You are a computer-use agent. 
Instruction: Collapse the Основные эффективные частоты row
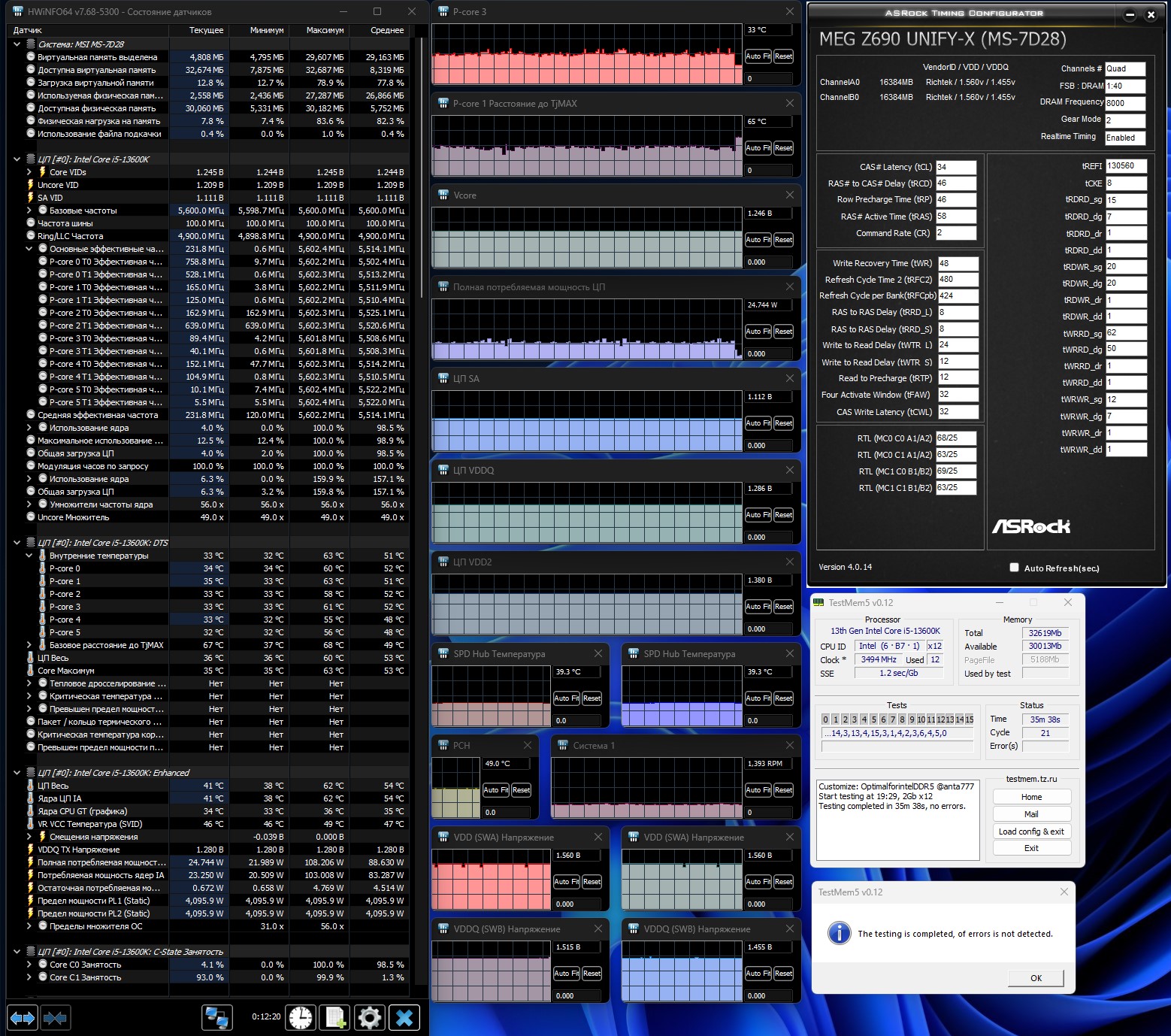point(29,249)
